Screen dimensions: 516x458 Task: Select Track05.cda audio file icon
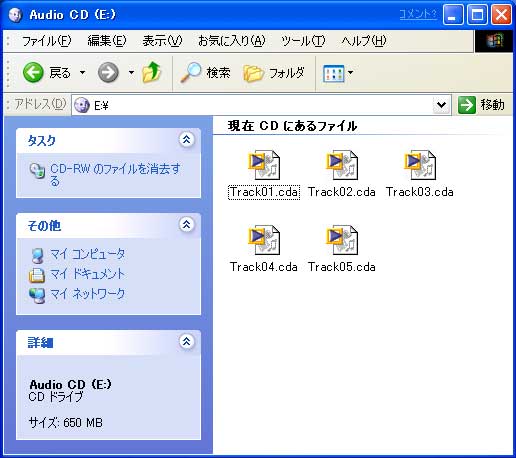[x=342, y=240]
